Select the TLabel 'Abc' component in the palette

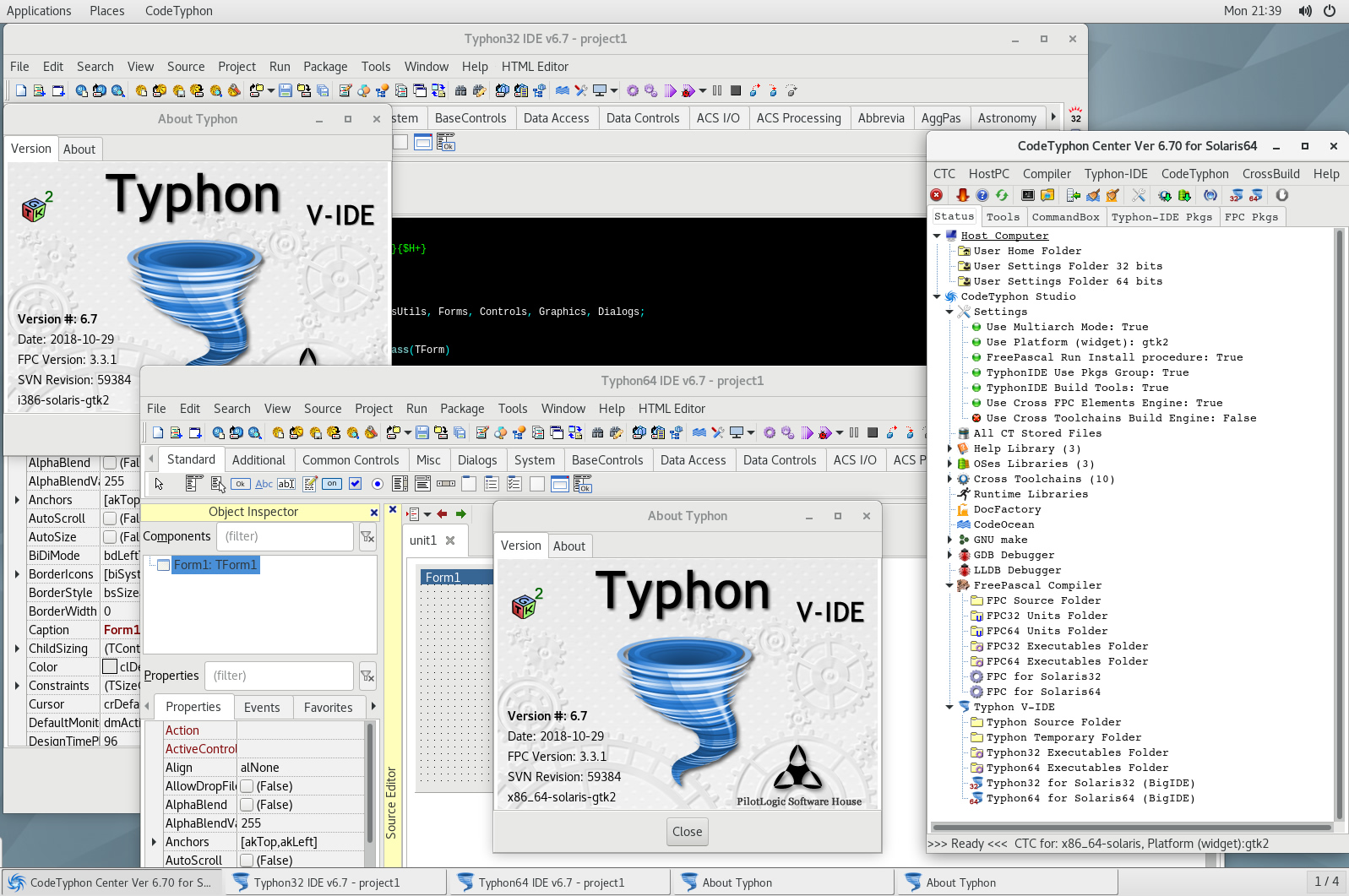264,484
